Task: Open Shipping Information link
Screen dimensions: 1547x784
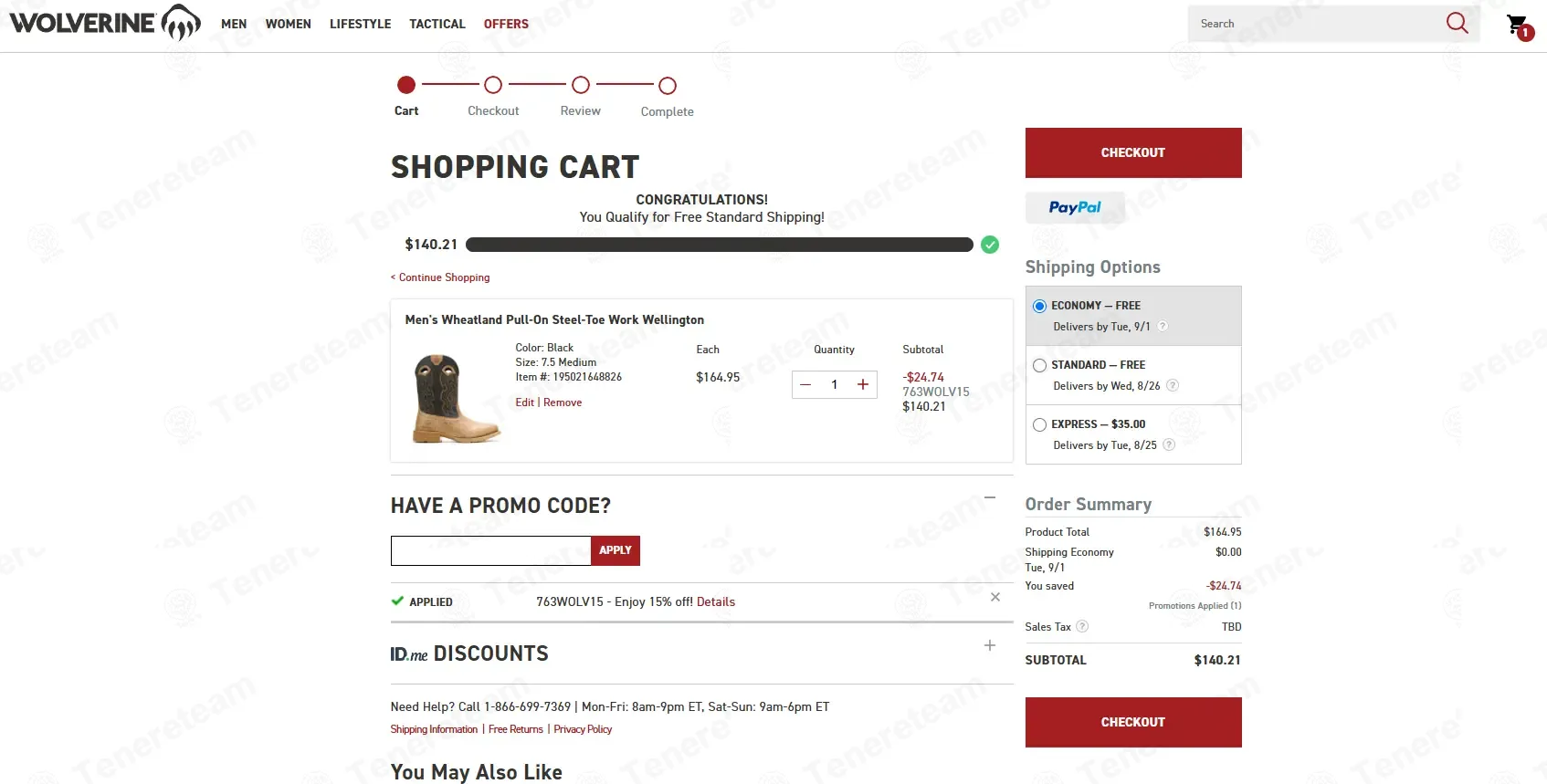Action: pos(434,729)
